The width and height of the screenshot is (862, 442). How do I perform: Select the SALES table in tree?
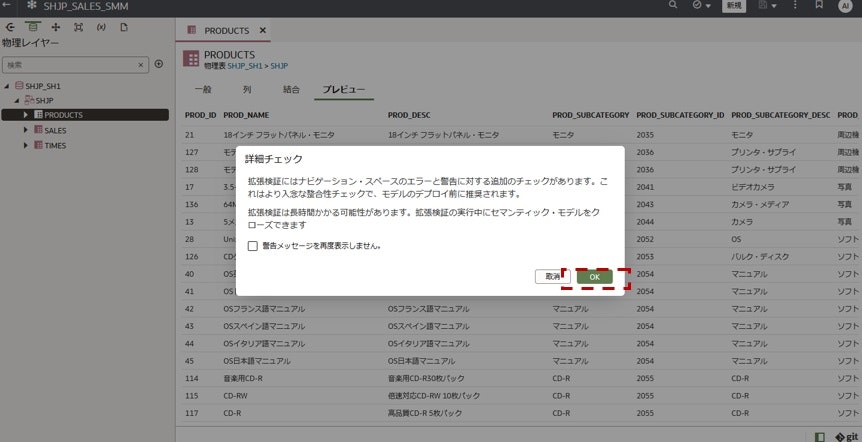pos(55,130)
